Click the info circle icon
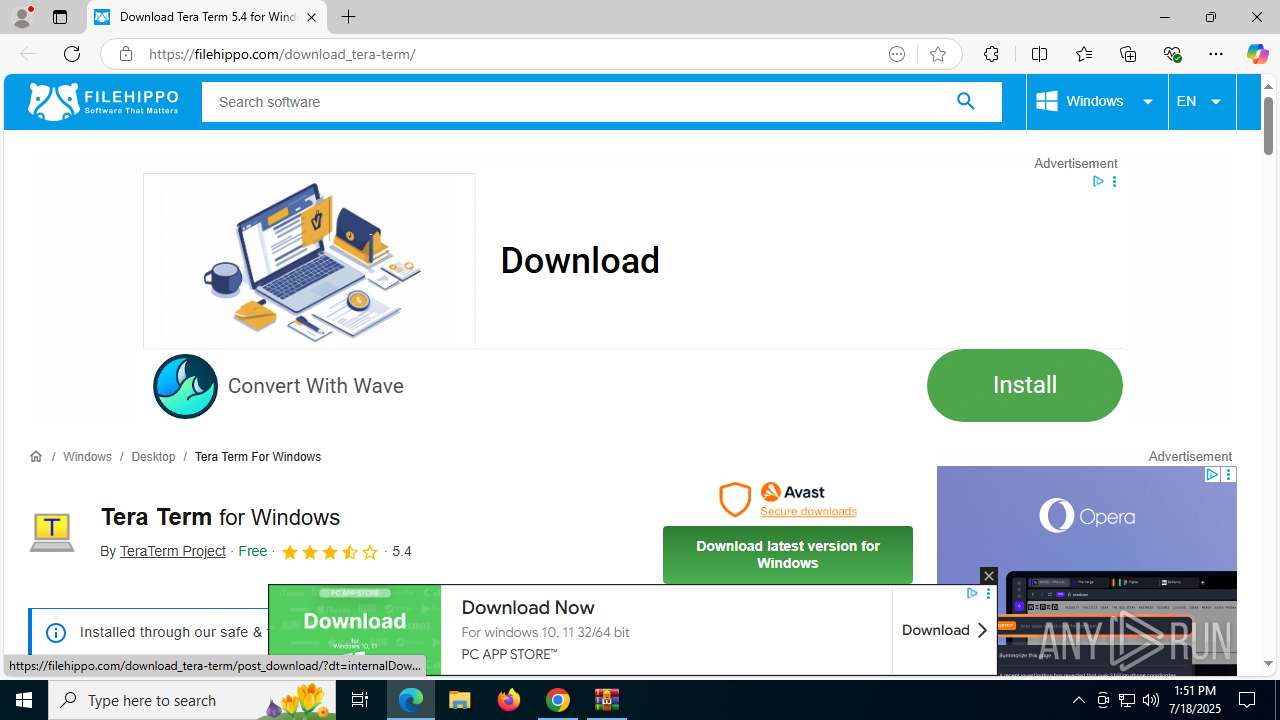Screen dimensions: 1280x720 point(56,632)
